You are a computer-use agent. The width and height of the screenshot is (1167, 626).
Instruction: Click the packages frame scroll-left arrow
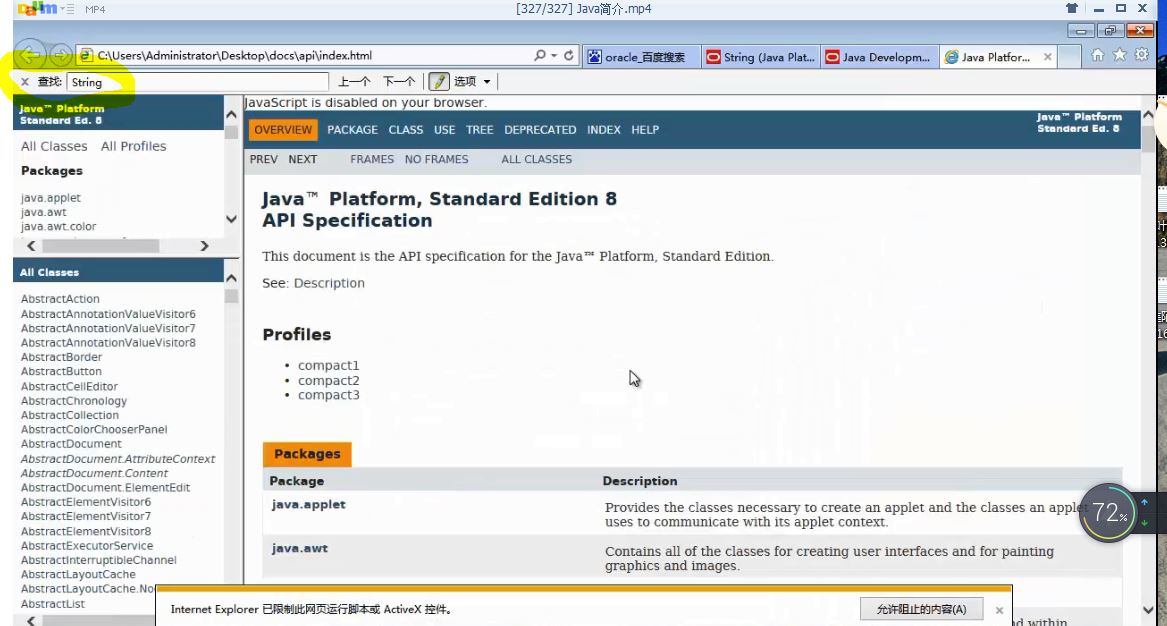31,246
